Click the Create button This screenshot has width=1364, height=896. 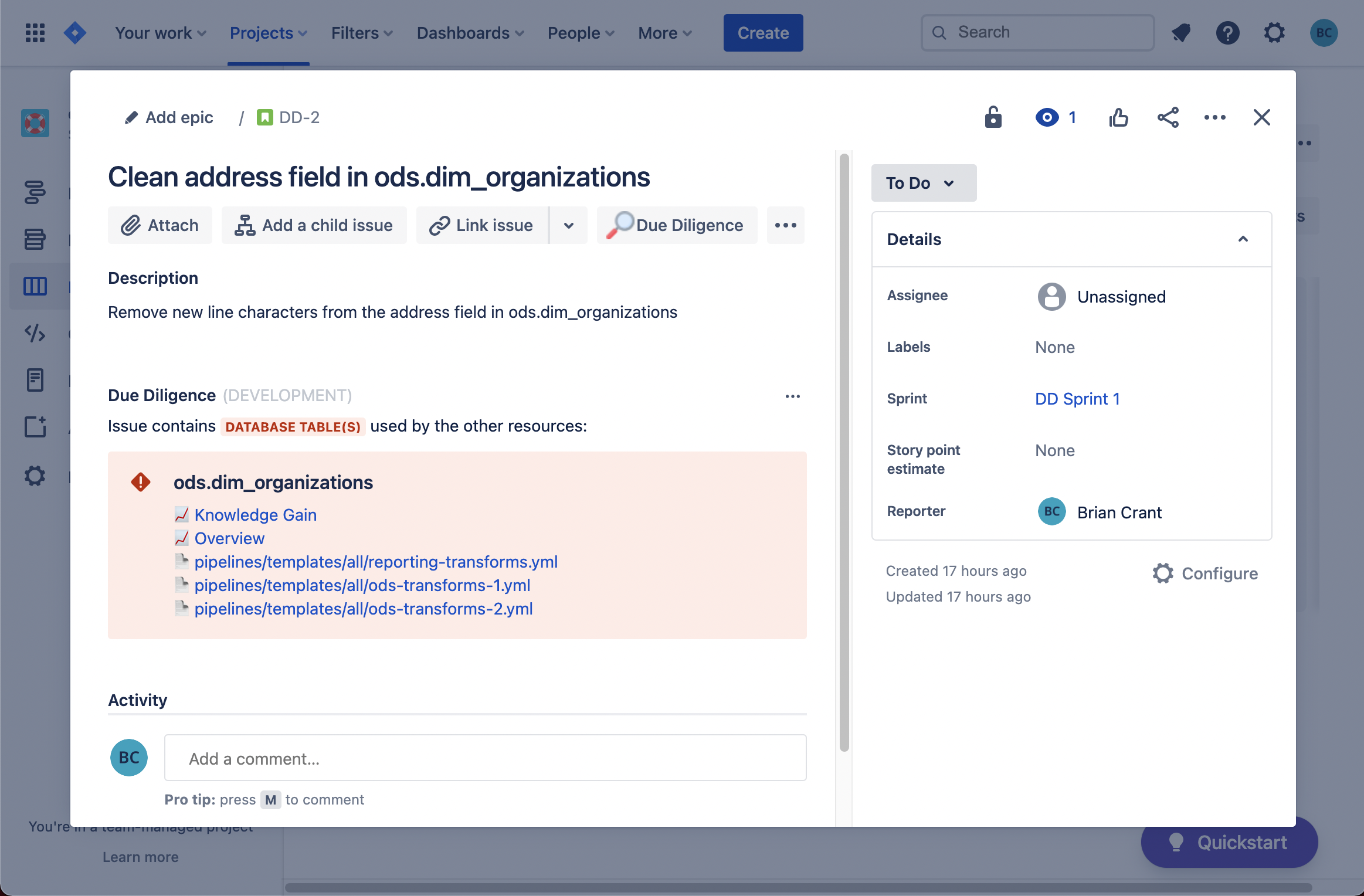pyautogui.click(x=762, y=33)
